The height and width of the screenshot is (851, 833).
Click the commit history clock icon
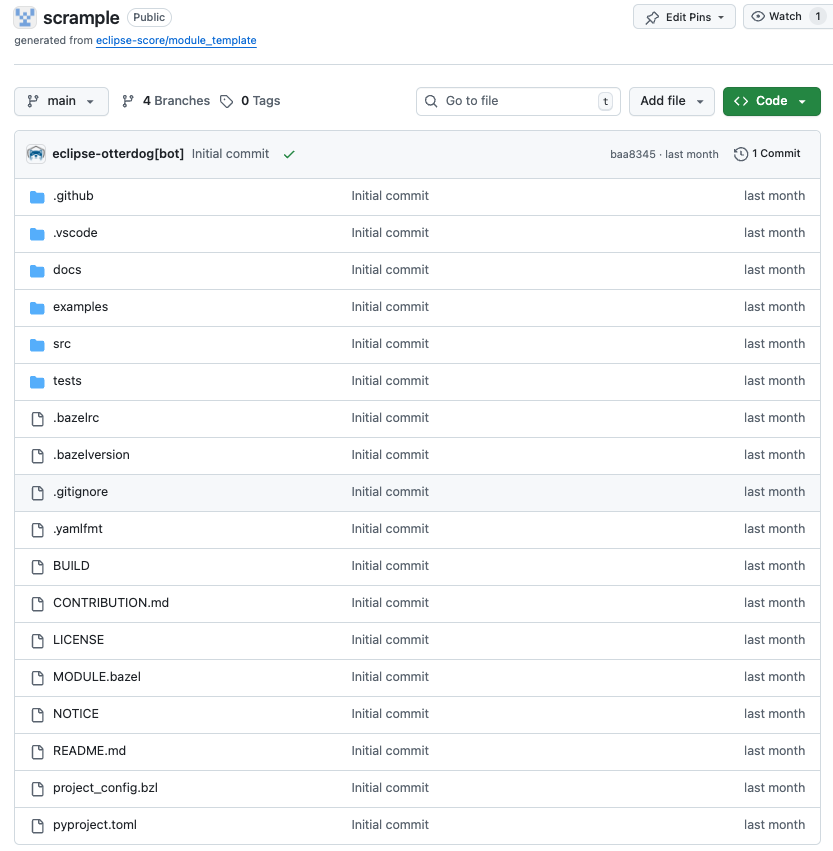(x=739, y=154)
